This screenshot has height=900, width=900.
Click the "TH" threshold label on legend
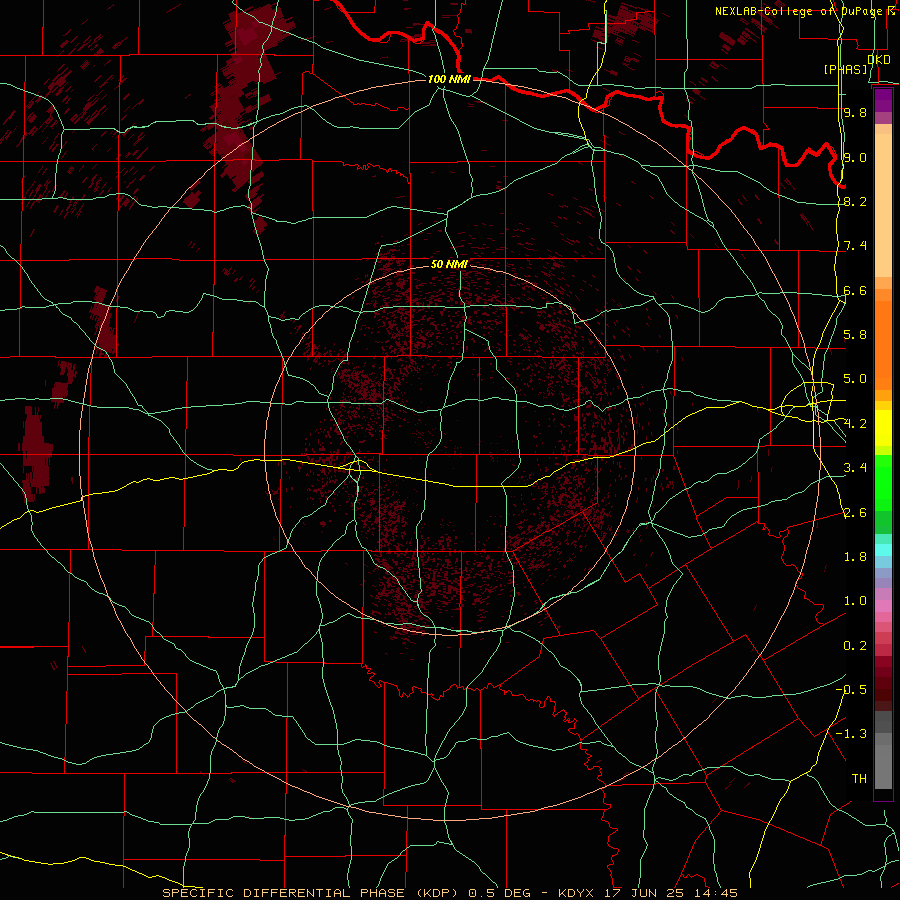coord(859,779)
